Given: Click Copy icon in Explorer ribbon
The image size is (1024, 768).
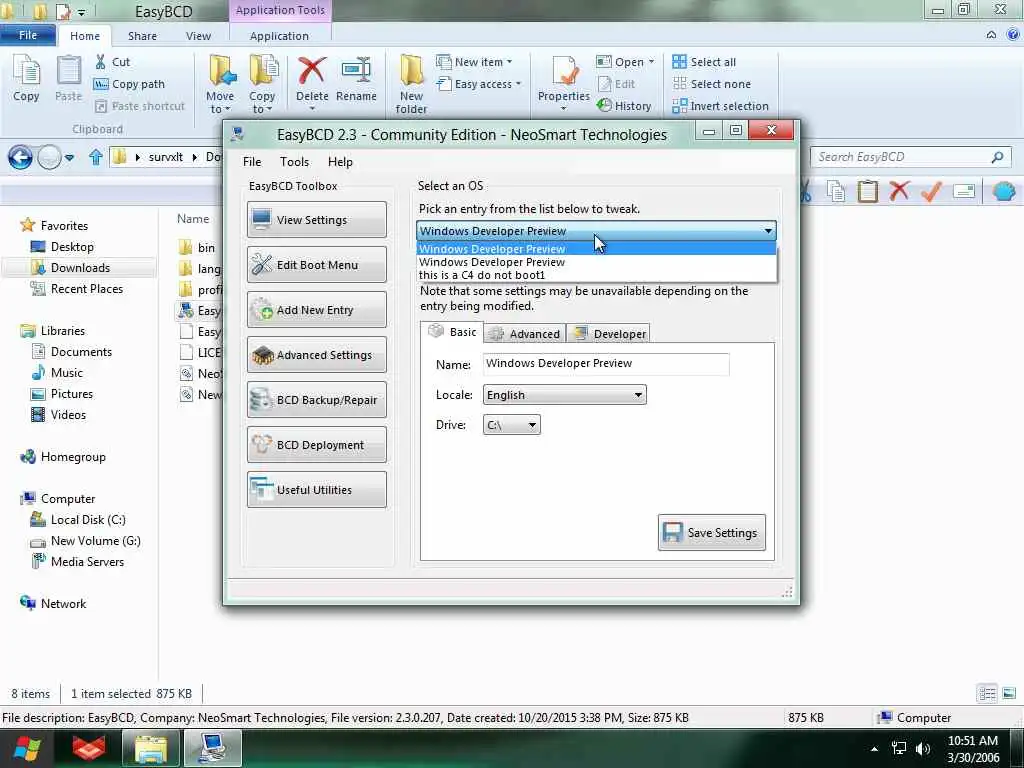Looking at the screenshot, I should (x=26, y=78).
